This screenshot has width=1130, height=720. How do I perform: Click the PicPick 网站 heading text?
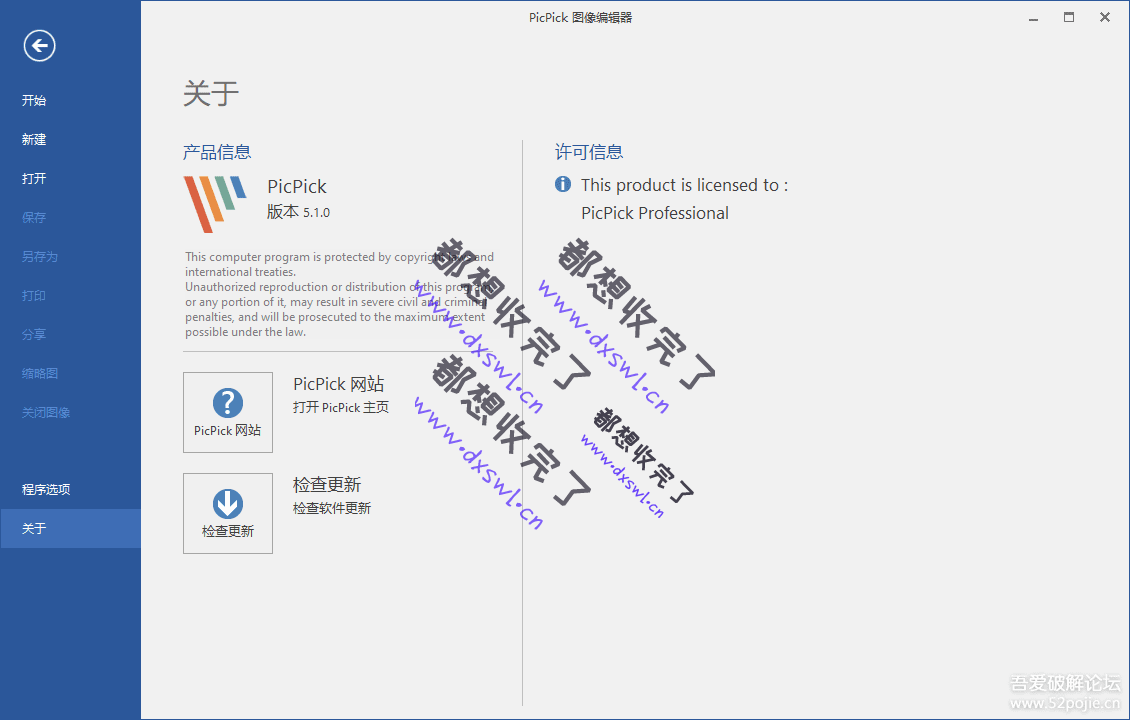(339, 383)
